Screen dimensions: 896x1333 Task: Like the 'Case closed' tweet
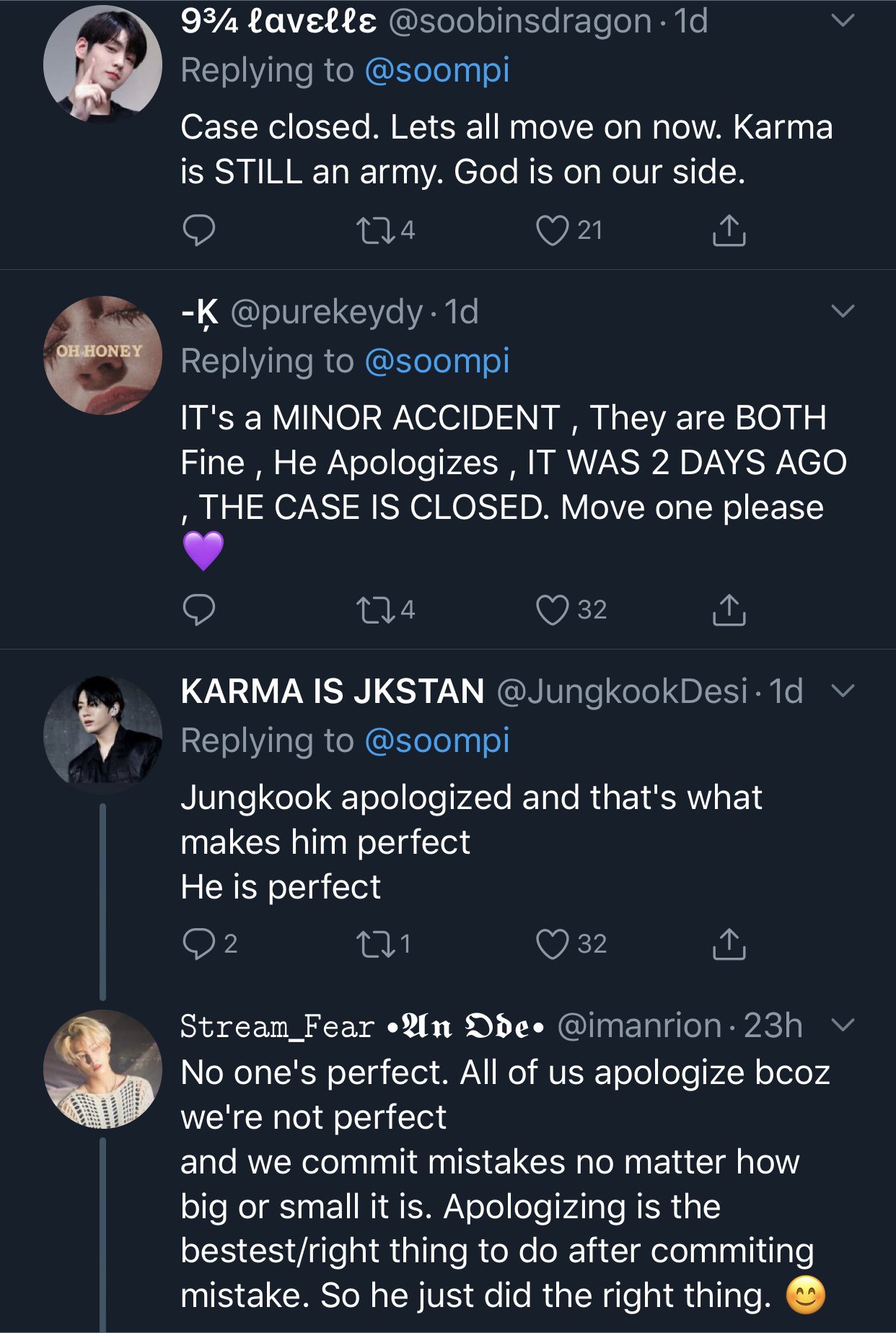553,230
